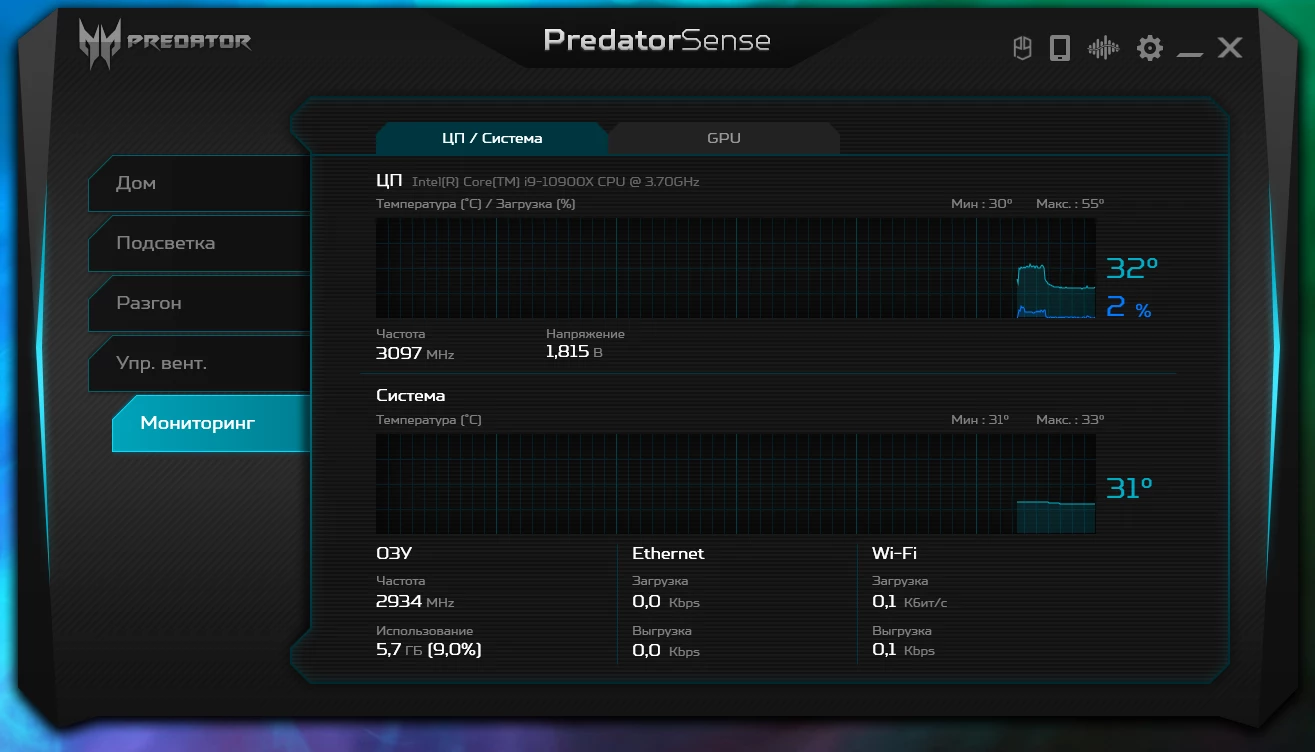Click the Ethernet Выгрузка value 0,0 Kbps
This screenshot has height=752, width=1315.
click(x=666, y=651)
